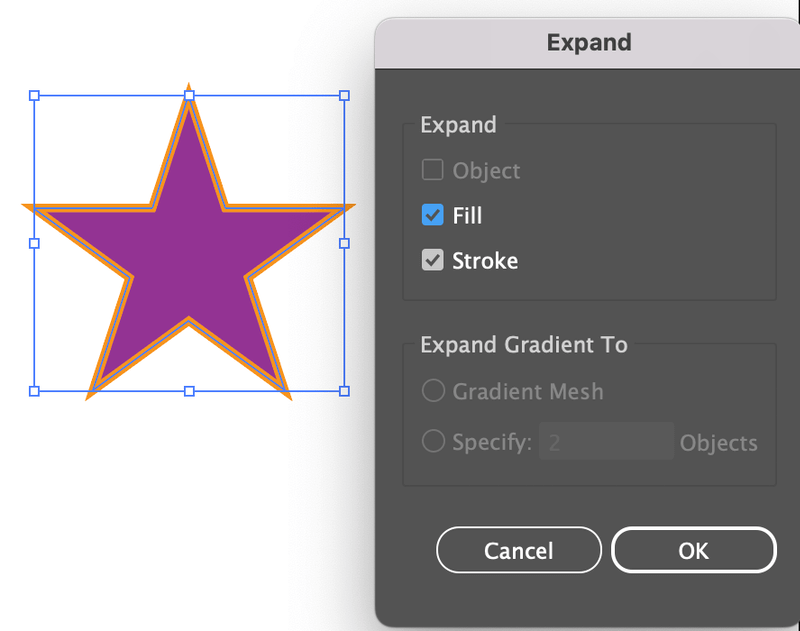Image resolution: width=800 pixels, height=631 pixels.
Task: Click the Expand dialog title bar
Action: (x=587, y=43)
